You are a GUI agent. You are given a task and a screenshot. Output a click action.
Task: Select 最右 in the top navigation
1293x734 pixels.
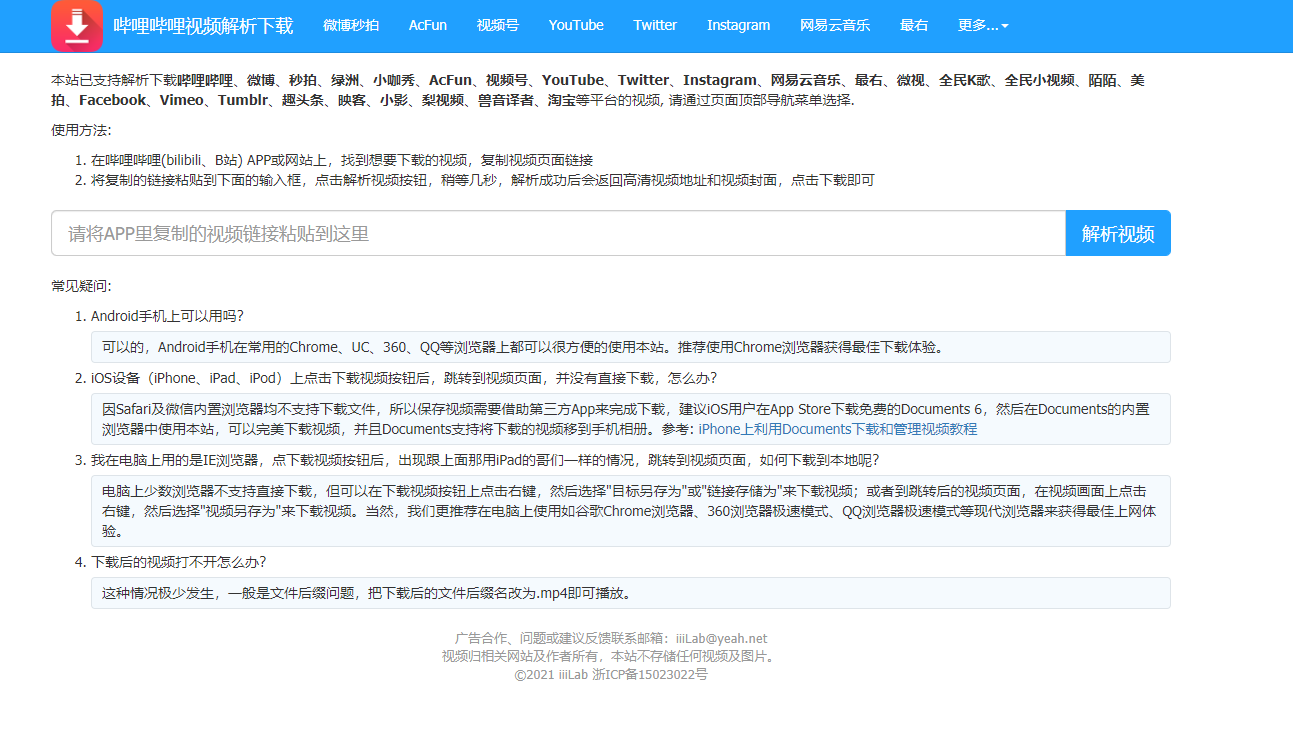pos(914,25)
